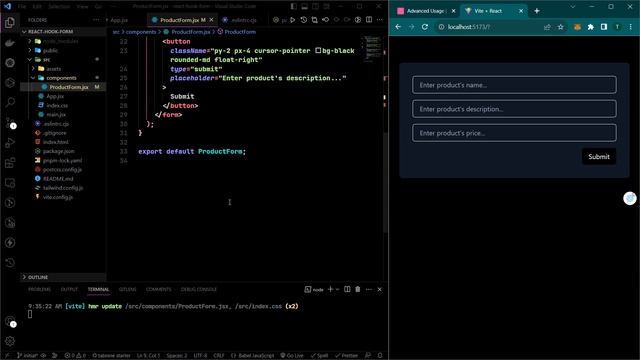Close the terminal panel
The width and height of the screenshot is (640, 360).
coord(380,289)
